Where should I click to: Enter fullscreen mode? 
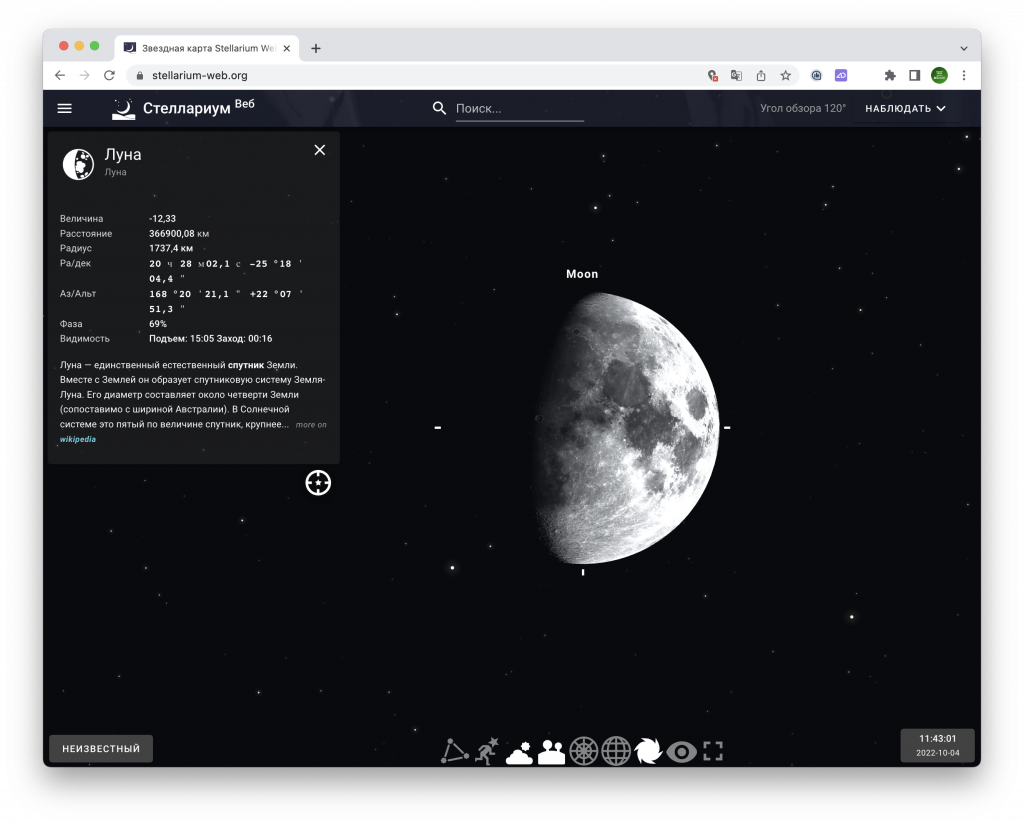tap(713, 751)
